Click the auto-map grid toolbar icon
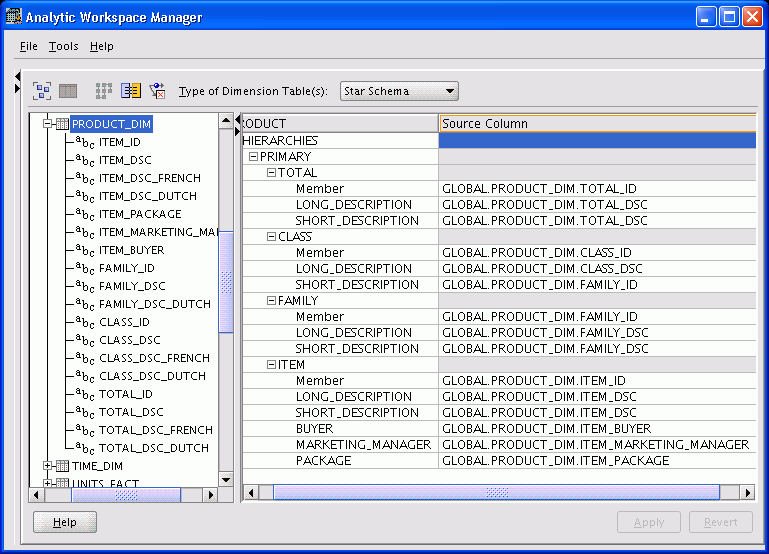The width and height of the screenshot is (769, 554). pyautogui.click(x=103, y=91)
